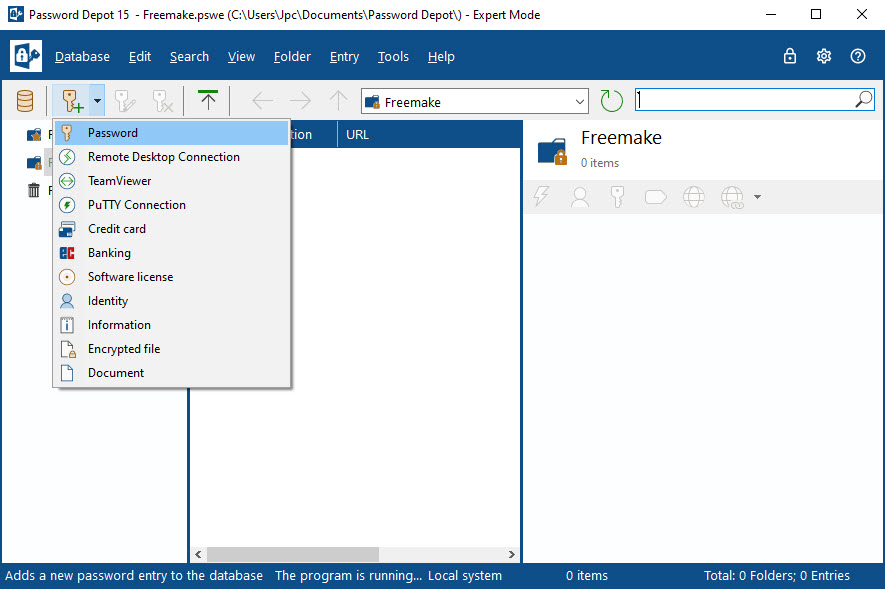Select the Favorites folder icon in tree
885x589 pixels.
tap(34, 134)
